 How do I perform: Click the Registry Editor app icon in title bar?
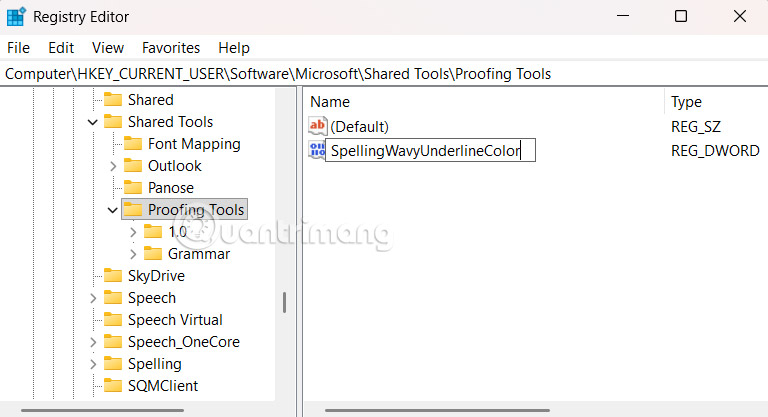(16, 16)
